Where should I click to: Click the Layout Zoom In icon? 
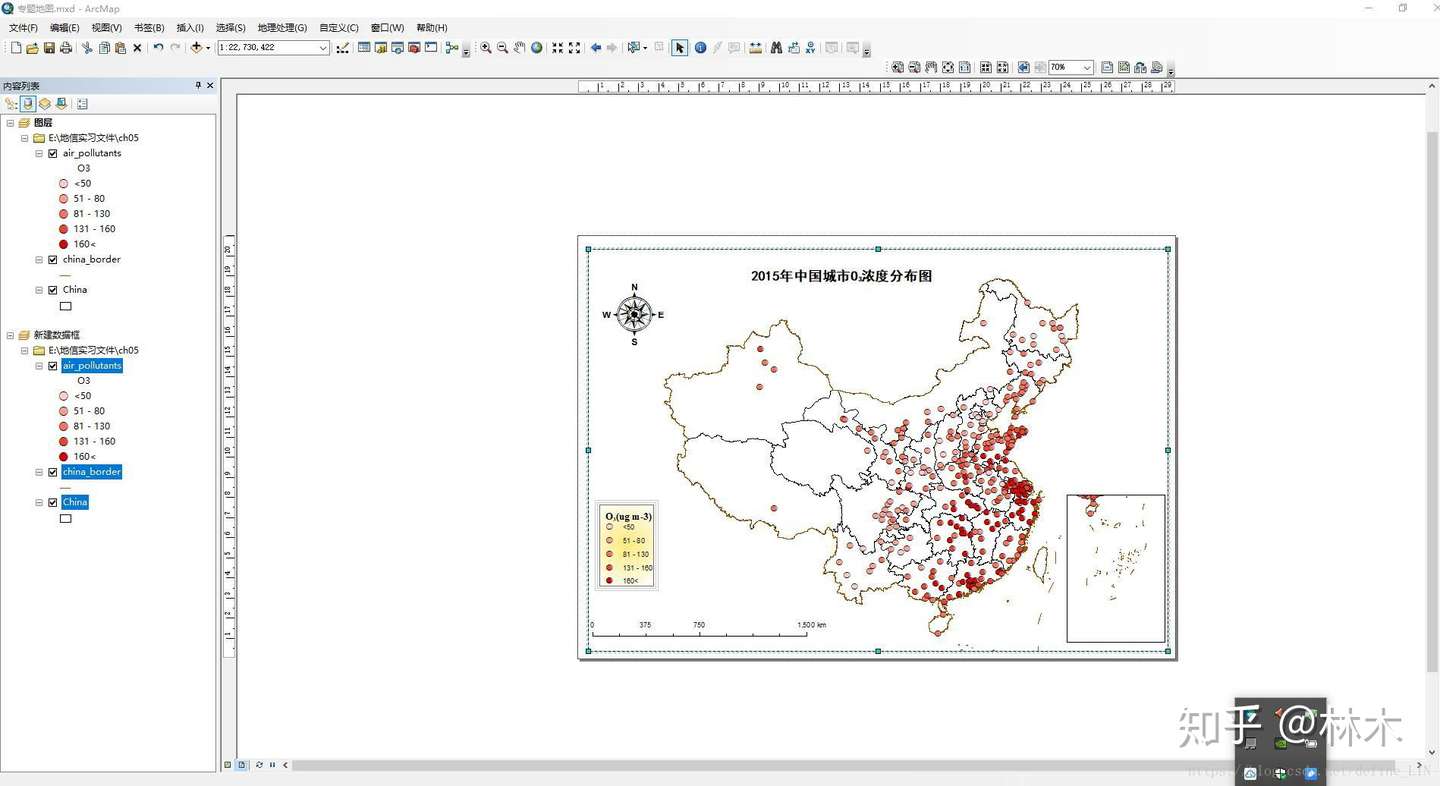(x=898, y=68)
